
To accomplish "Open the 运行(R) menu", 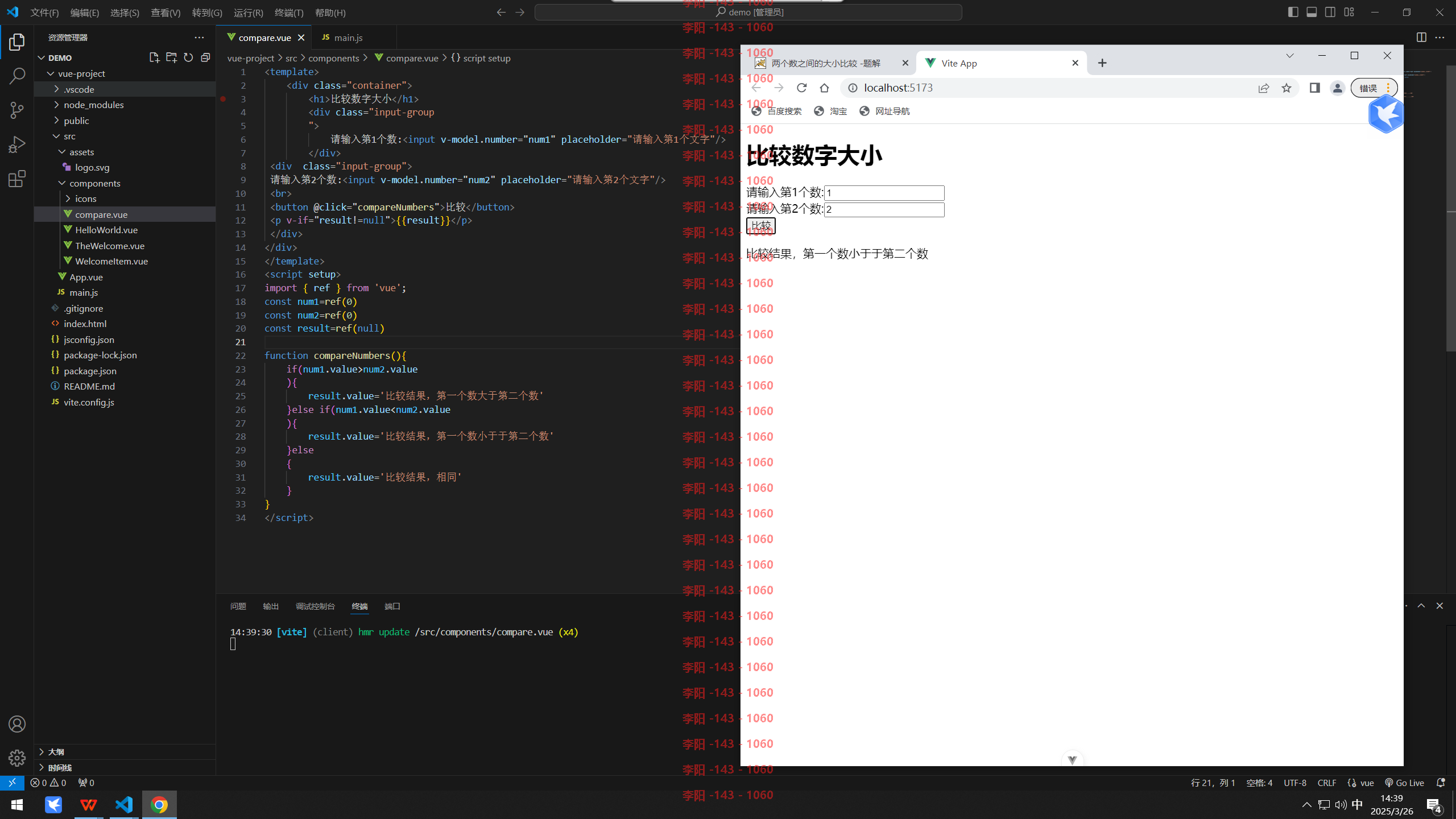I will [249, 13].
